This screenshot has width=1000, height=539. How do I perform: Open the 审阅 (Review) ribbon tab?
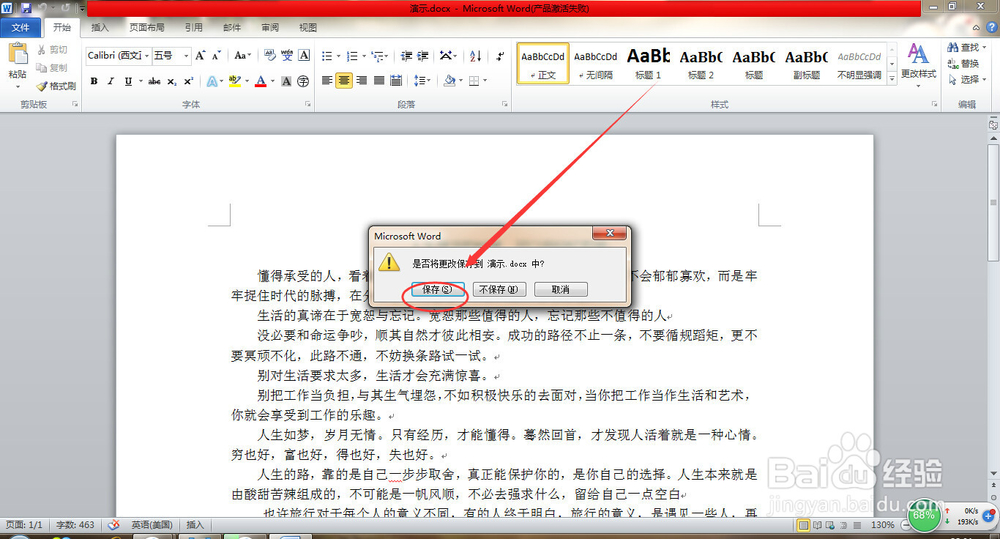coord(270,27)
